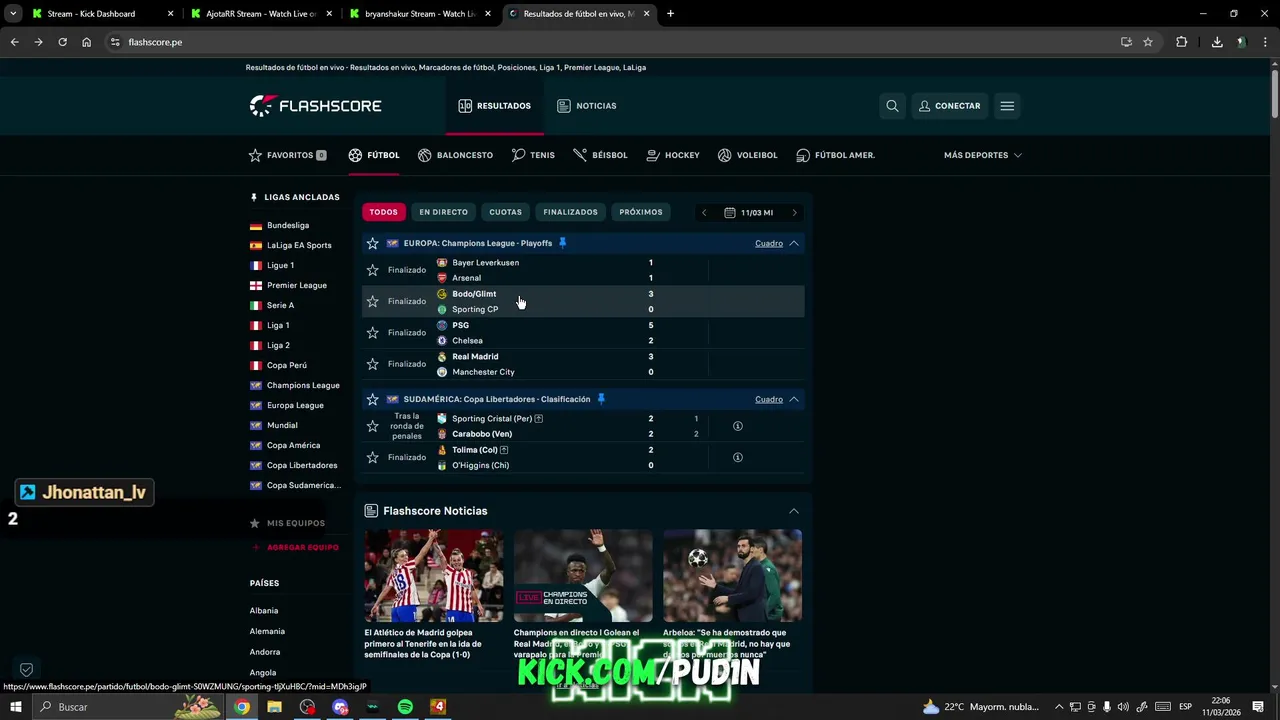
Task: Open Albania in Países list
Action: (264, 610)
